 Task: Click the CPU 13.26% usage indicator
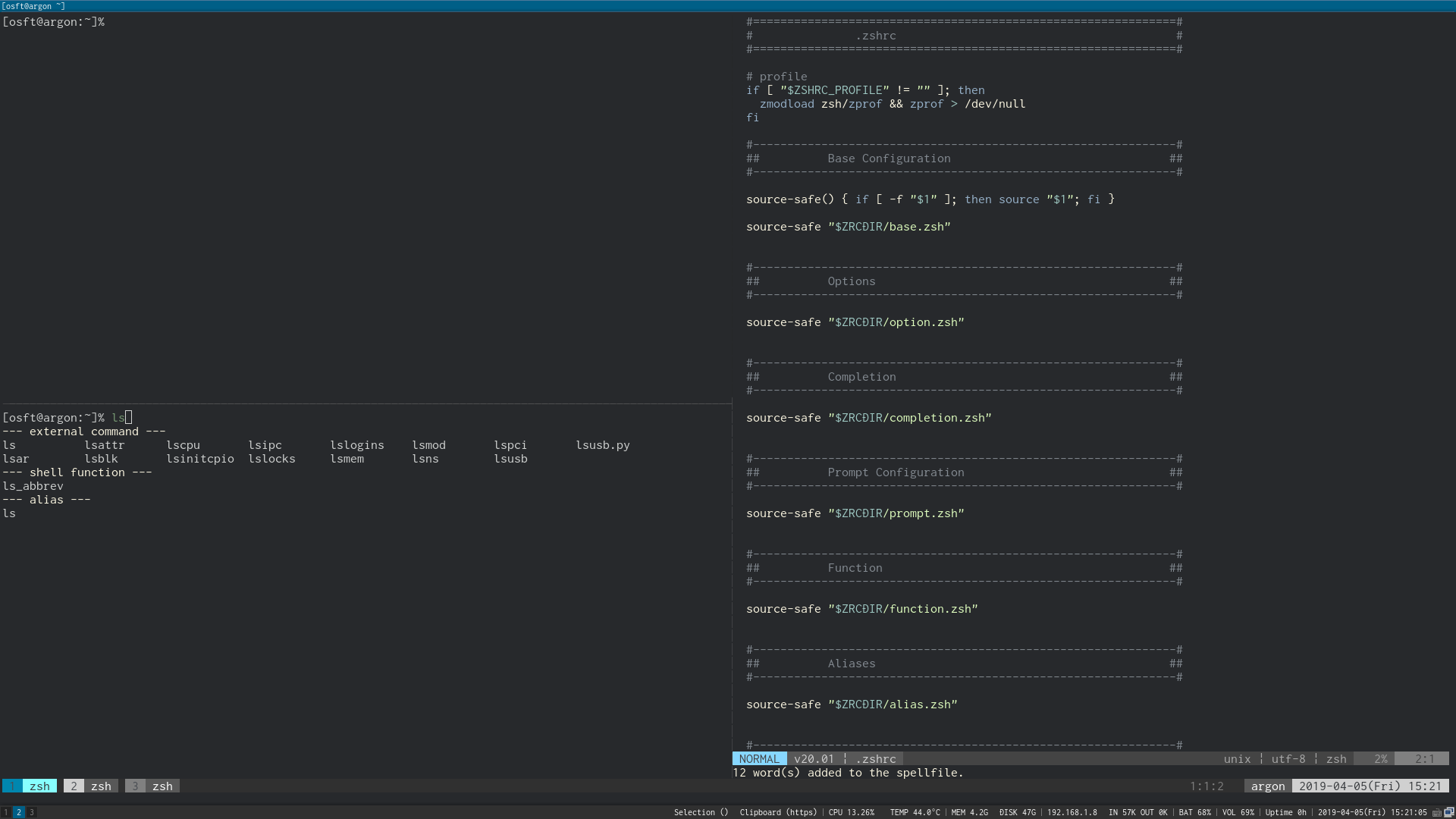pos(851,812)
